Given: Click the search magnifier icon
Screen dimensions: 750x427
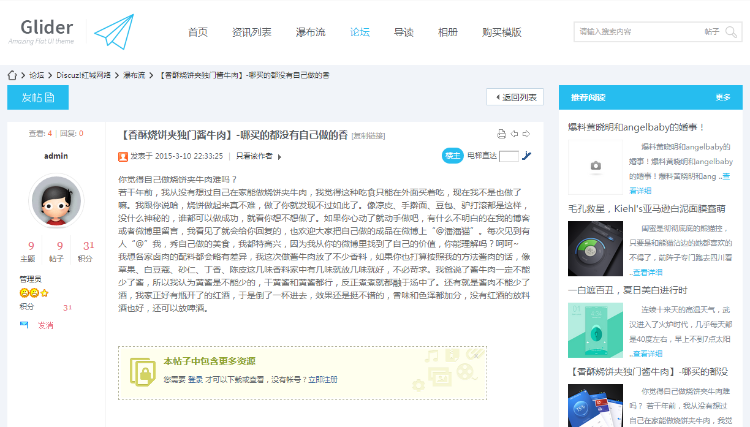Looking at the screenshot, I should [x=731, y=32].
